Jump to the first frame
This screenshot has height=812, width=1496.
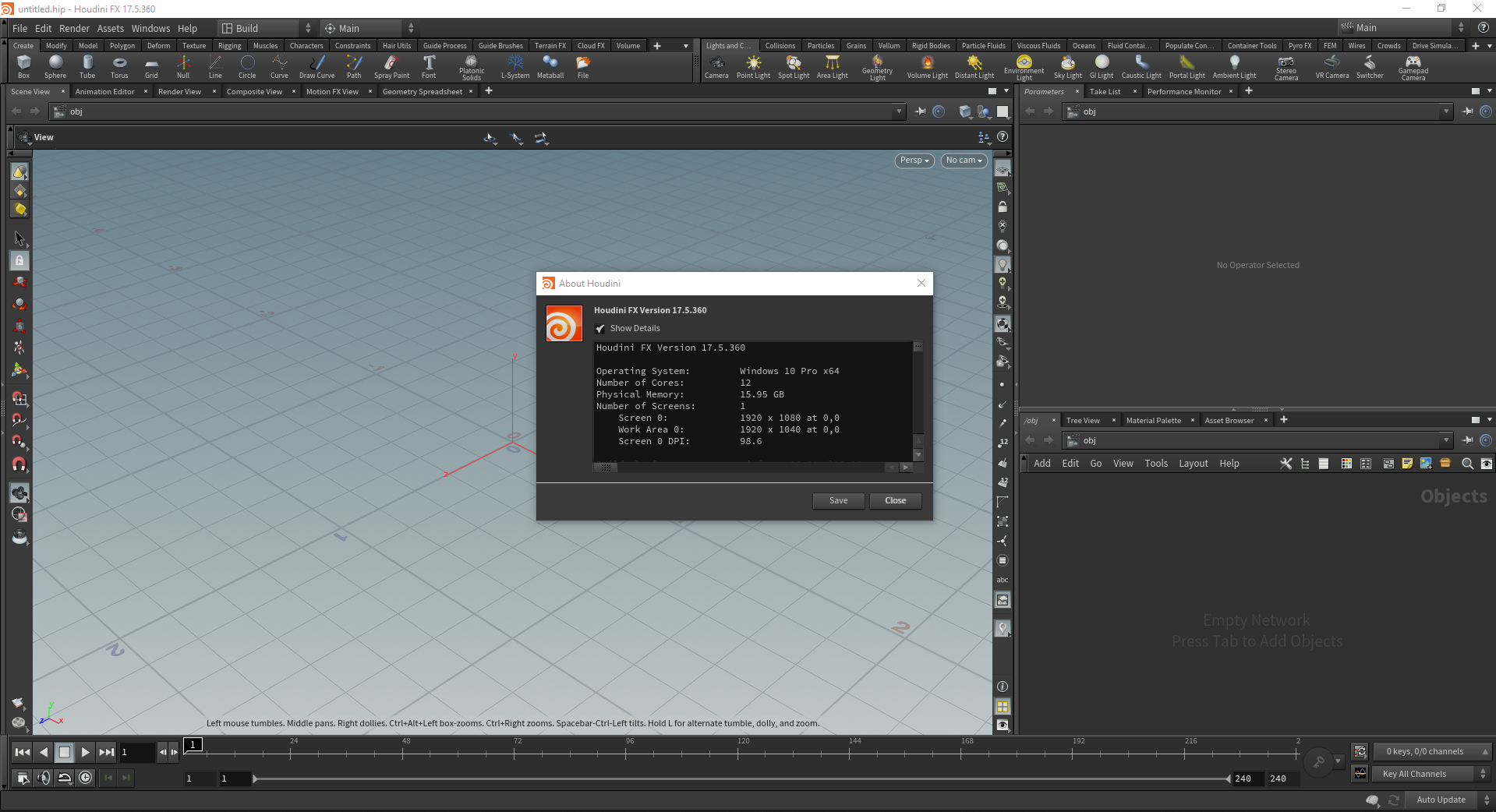(x=22, y=752)
